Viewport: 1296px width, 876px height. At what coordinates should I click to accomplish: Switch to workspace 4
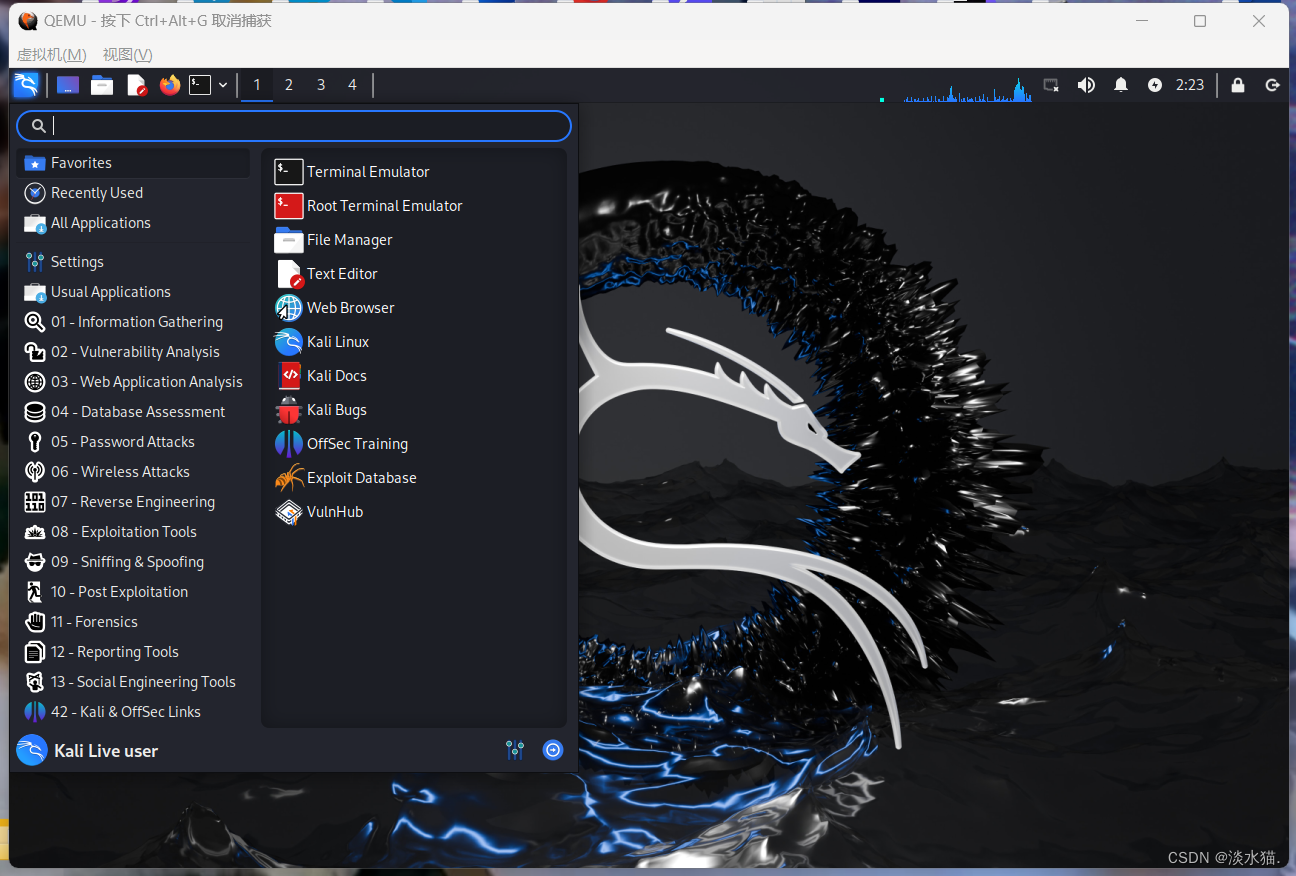[x=352, y=85]
